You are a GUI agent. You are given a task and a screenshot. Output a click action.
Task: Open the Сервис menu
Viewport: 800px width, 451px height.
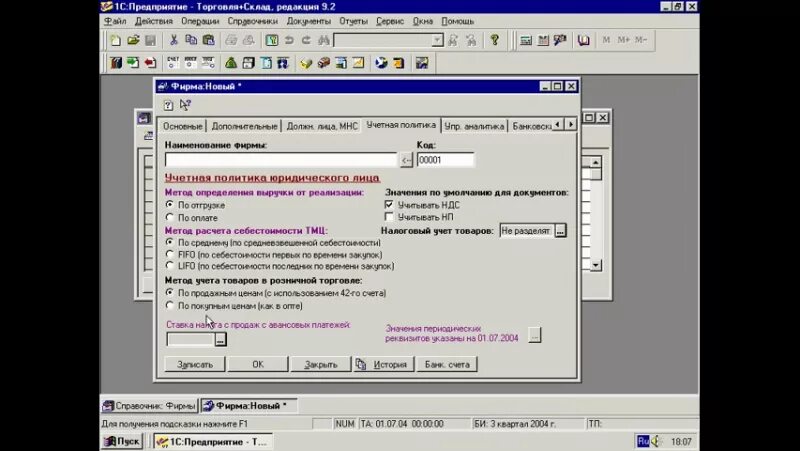click(390, 21)
